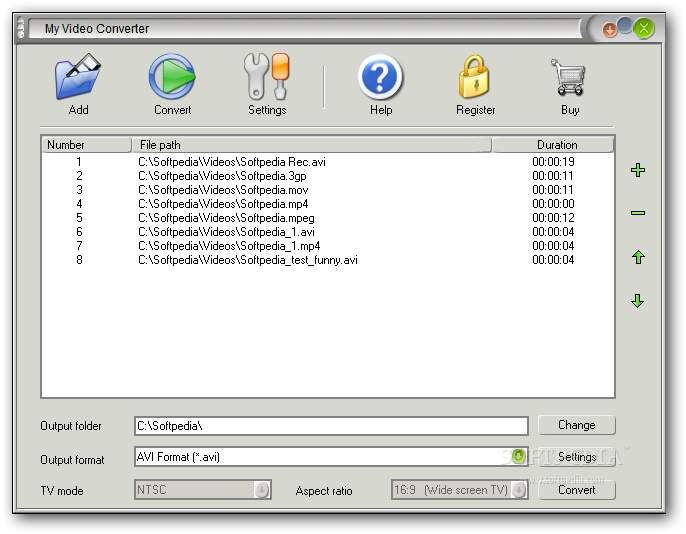This screenshot has height=534, width=686.
Task: Move file up with green up arrow
Action: click(x=638, y=257)
